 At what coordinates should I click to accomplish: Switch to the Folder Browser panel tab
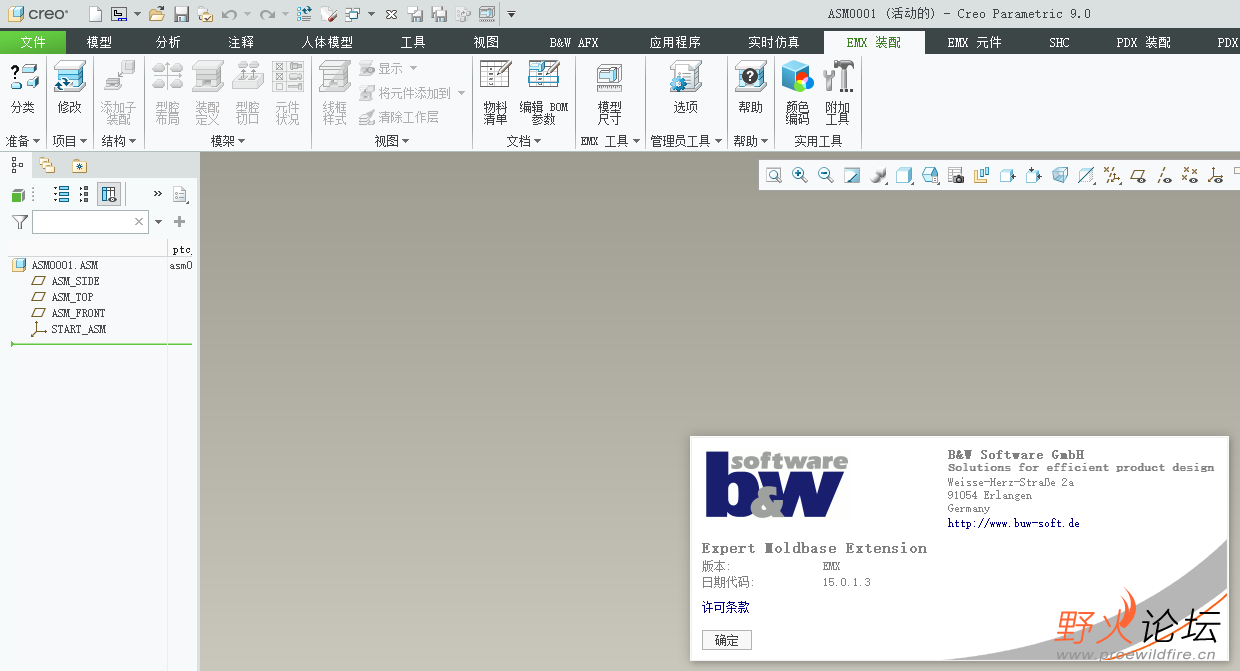(47, 166)
